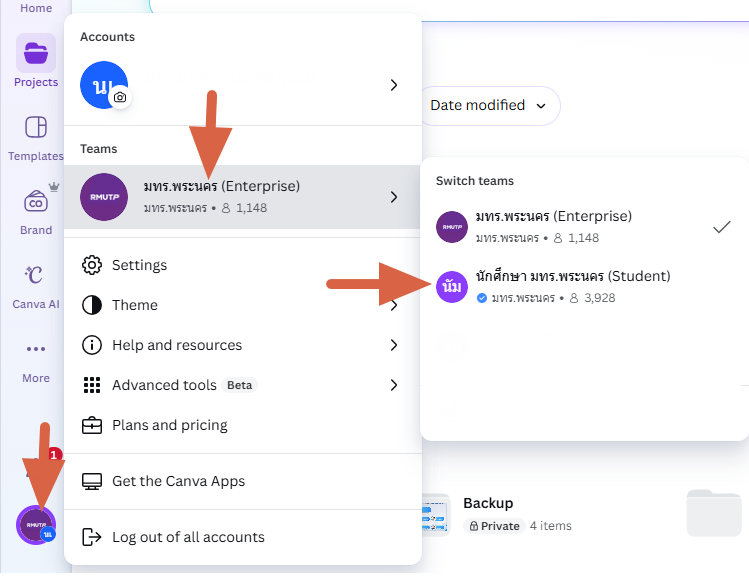
Task: Click Get the Canva Apps
Action: pyautogui.click(x=178, y=481)
